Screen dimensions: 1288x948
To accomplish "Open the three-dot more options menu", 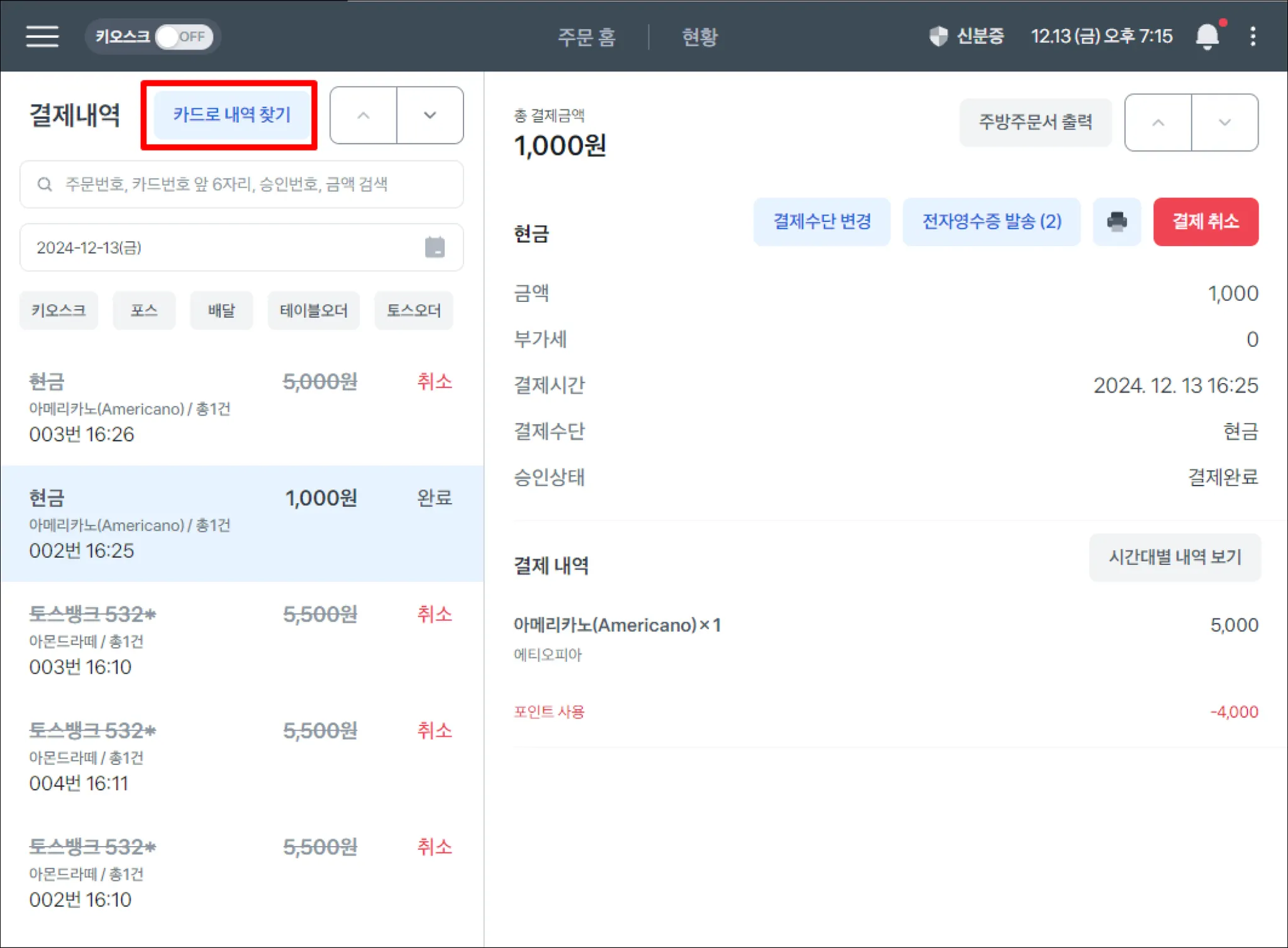I will (1253, 36).
